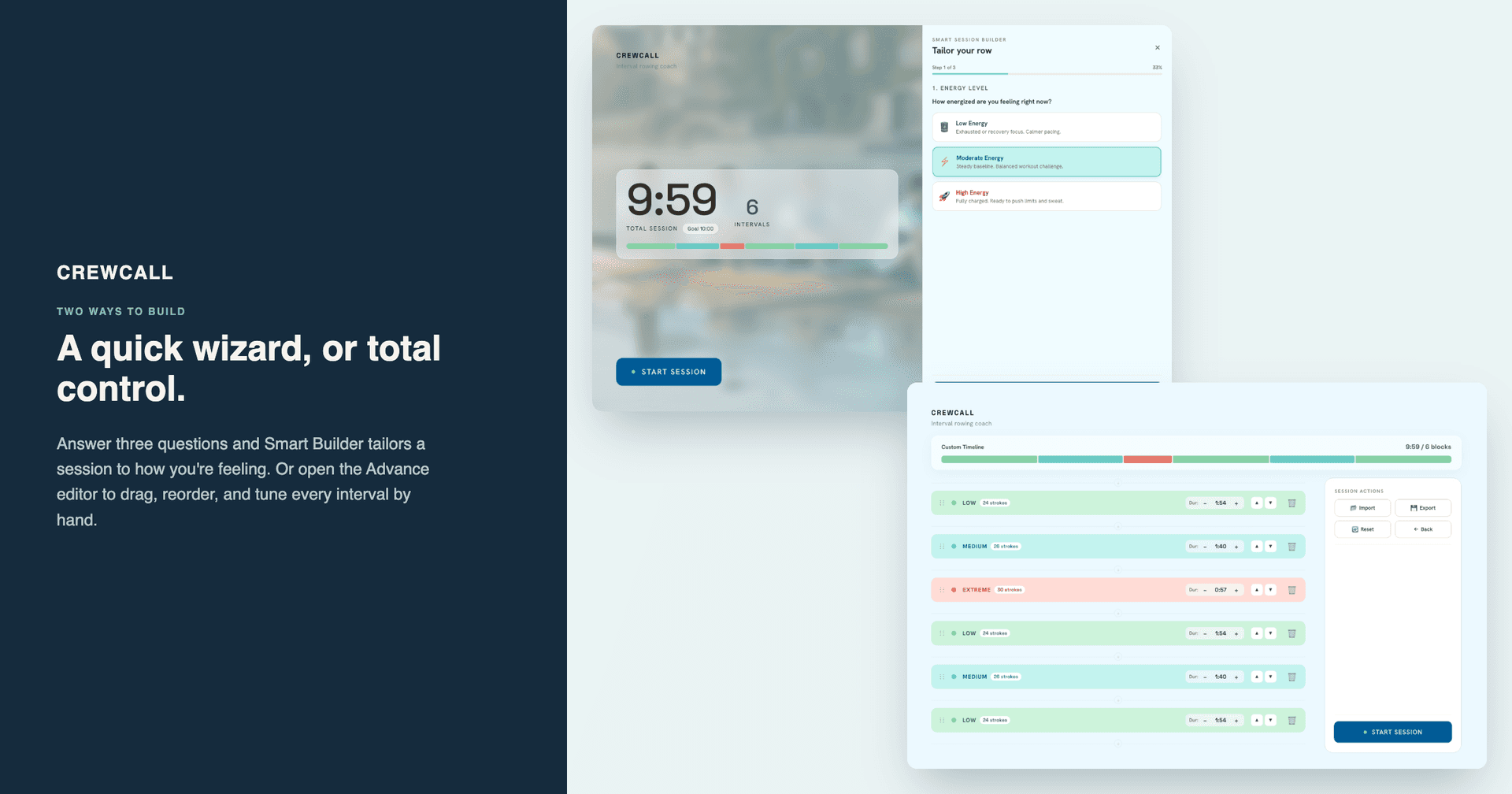Select the Low Energy option
Image resolution: width=1512 pixels, height=794 pixels.
[1047, 127]
